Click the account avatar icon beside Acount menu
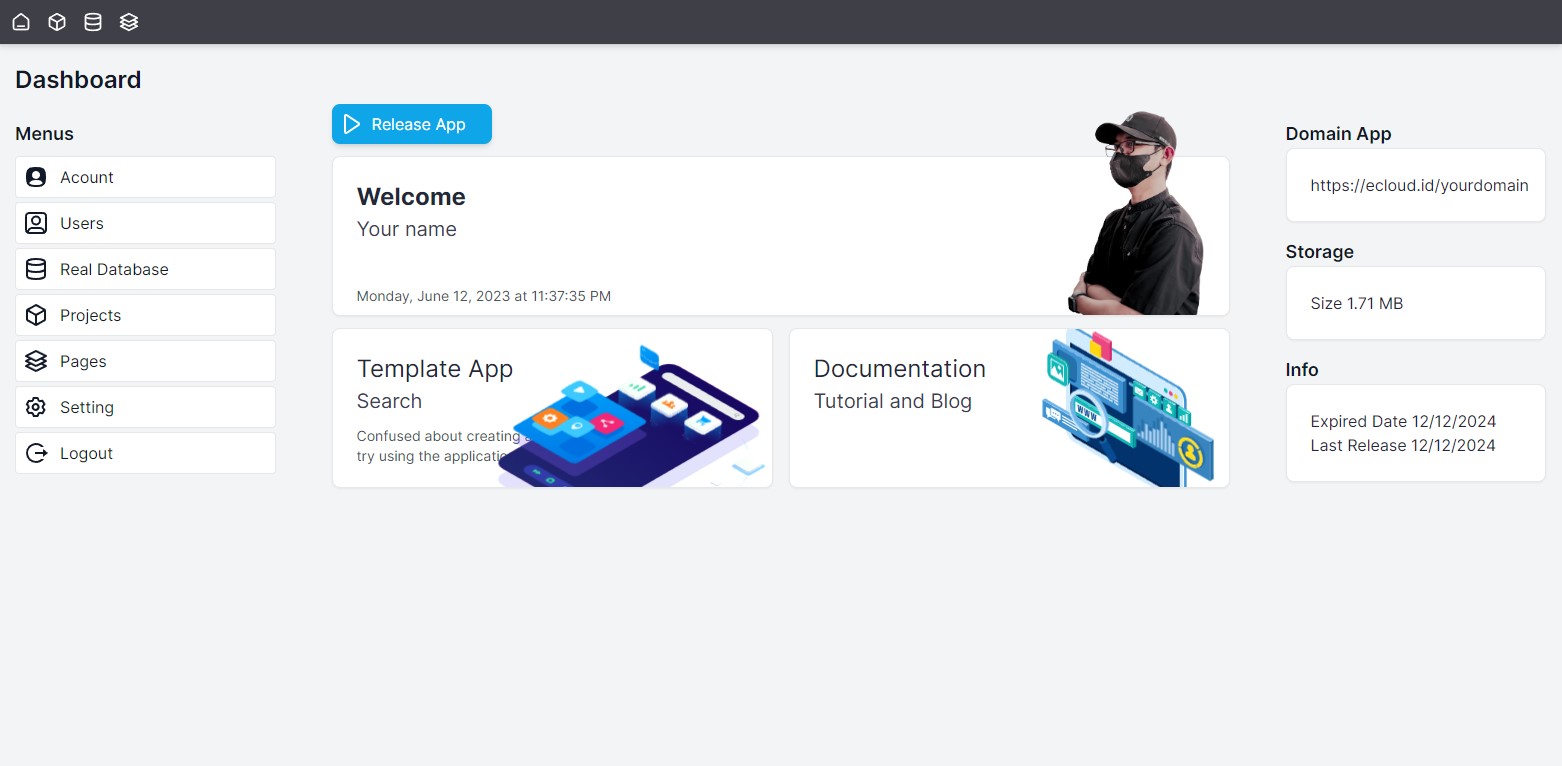 coord(36,177)
